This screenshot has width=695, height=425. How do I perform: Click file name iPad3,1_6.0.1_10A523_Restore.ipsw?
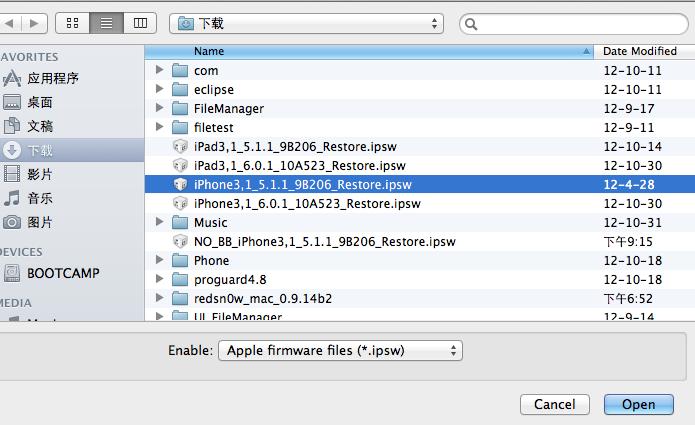click(x=300, y=166)
